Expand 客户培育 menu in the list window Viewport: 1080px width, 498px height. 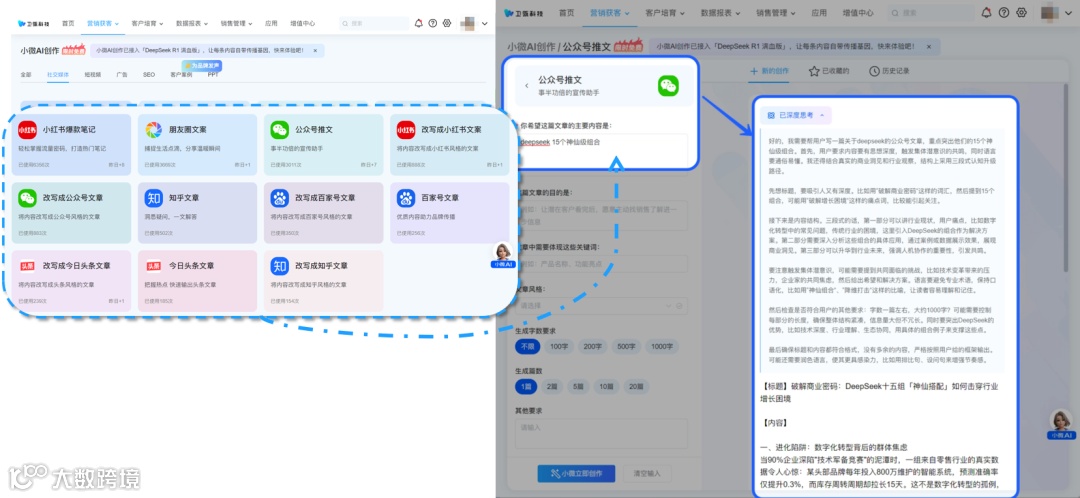147,23
